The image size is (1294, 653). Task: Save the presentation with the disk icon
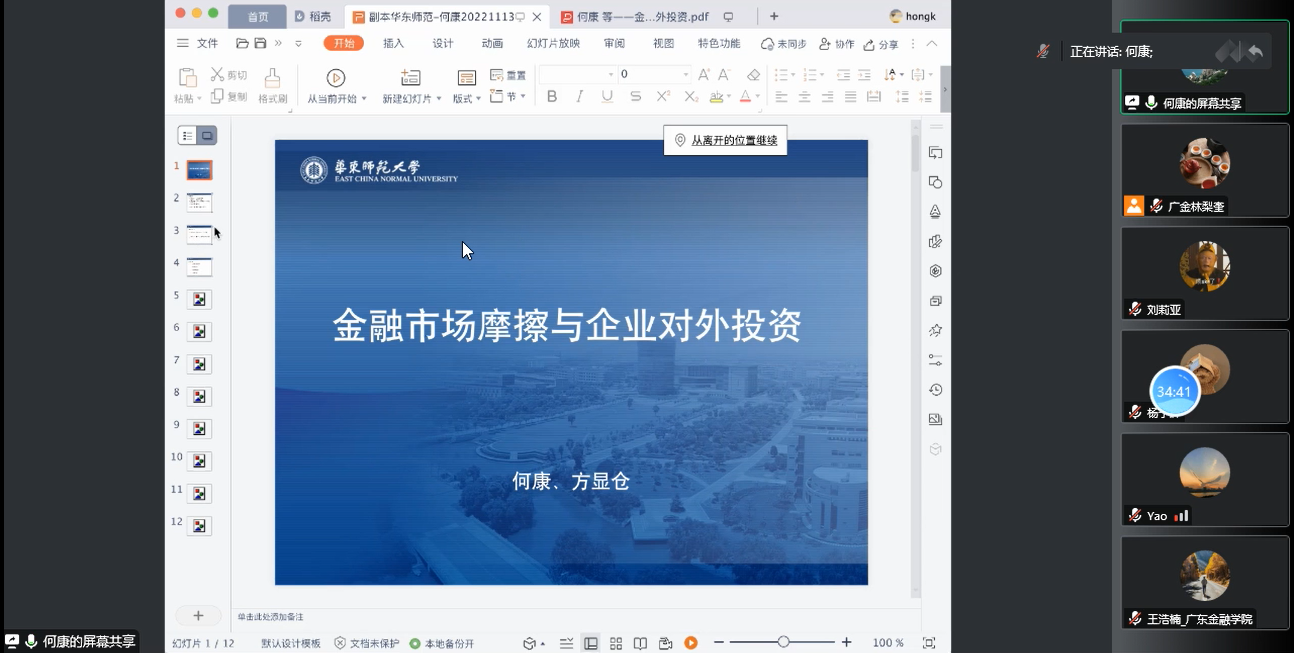tap(260, 44)
